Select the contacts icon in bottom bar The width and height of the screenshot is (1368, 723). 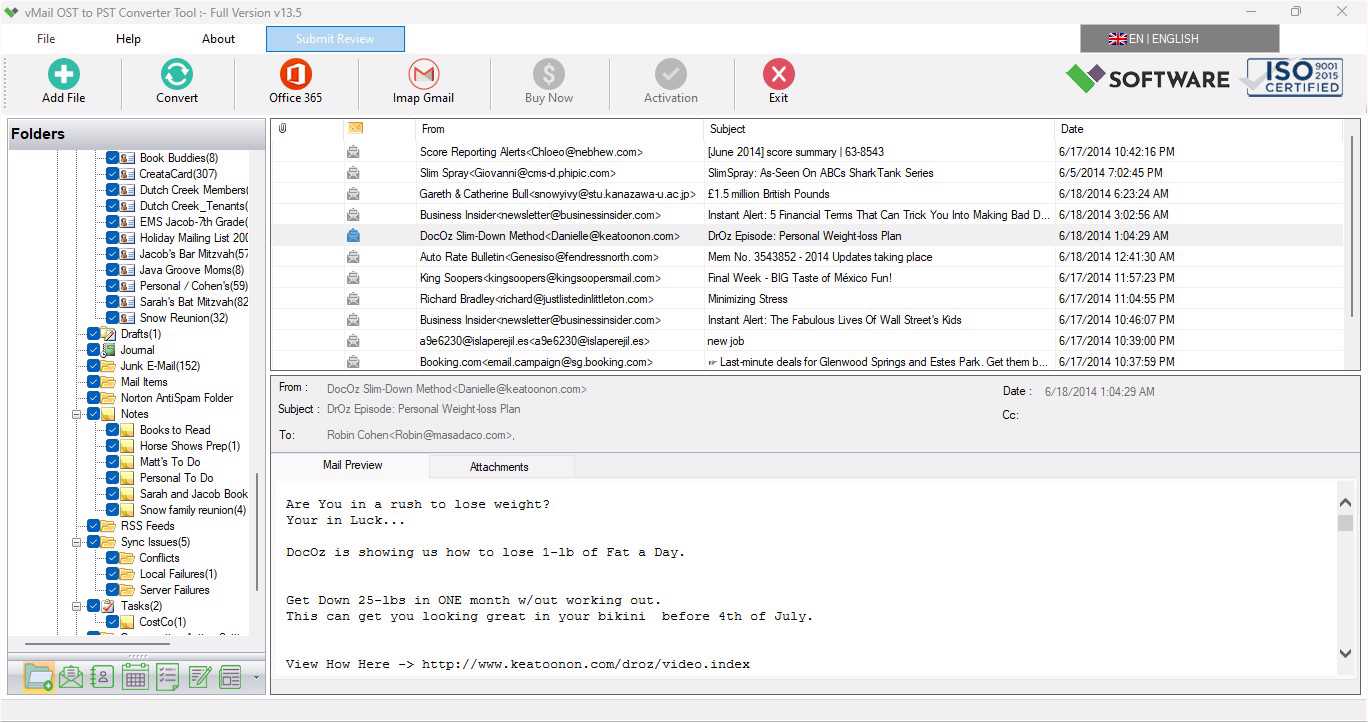pyautogui.click(x=102, y=677)
